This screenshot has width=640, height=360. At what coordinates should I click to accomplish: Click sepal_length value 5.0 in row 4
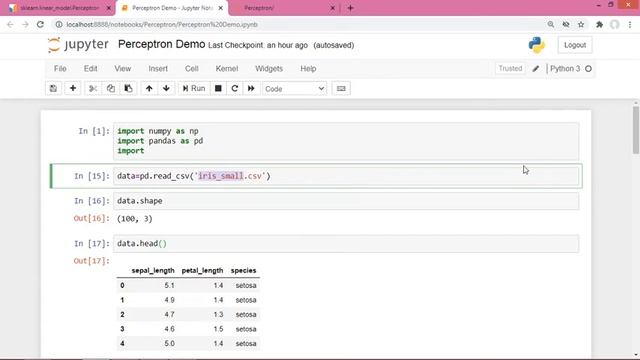pos(169,343)
